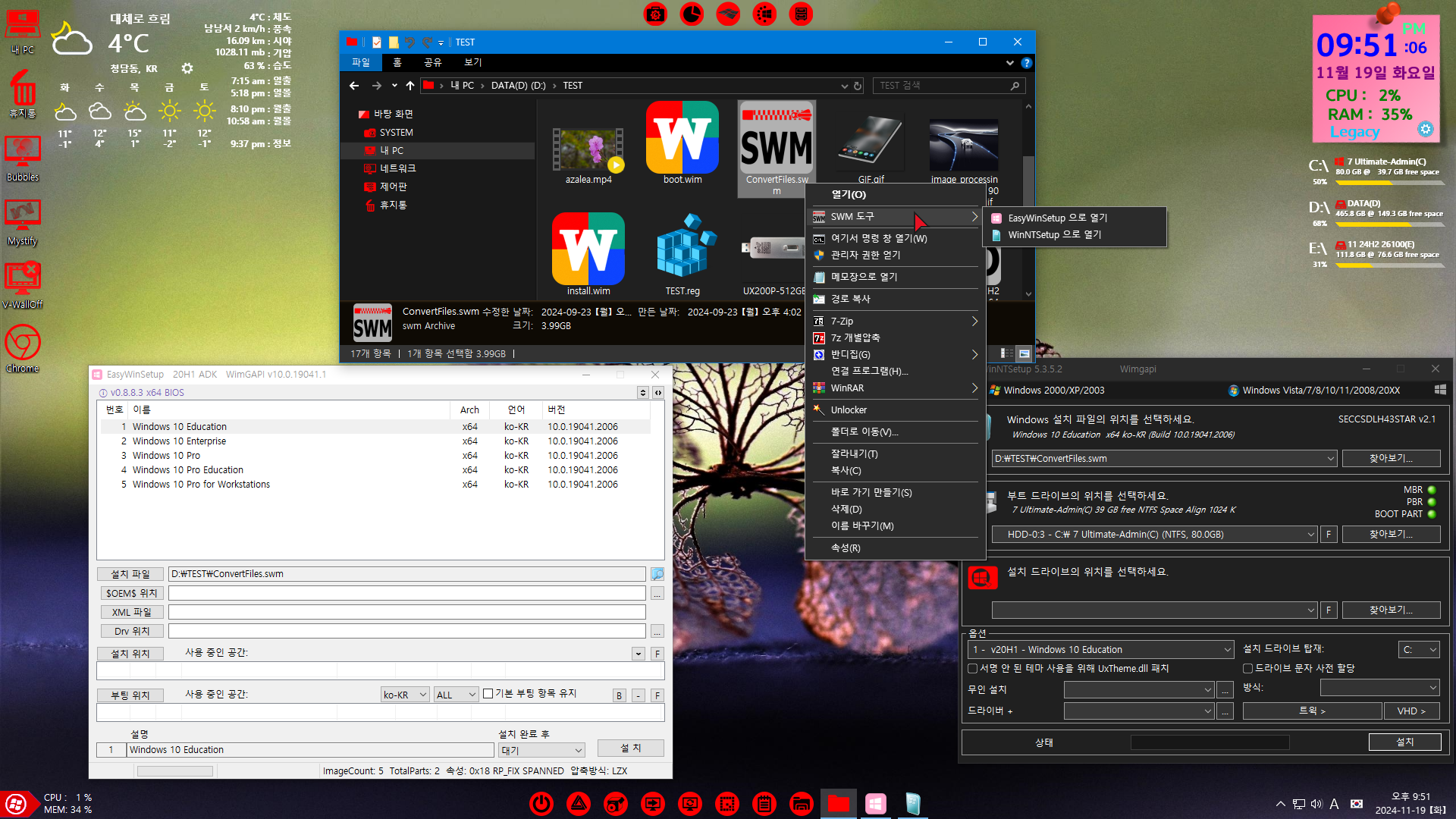Launch the Mystify desktop shortcut
Image resolution: width=1456 pixels, height=819 pixels.
click(x=23, y=223)
